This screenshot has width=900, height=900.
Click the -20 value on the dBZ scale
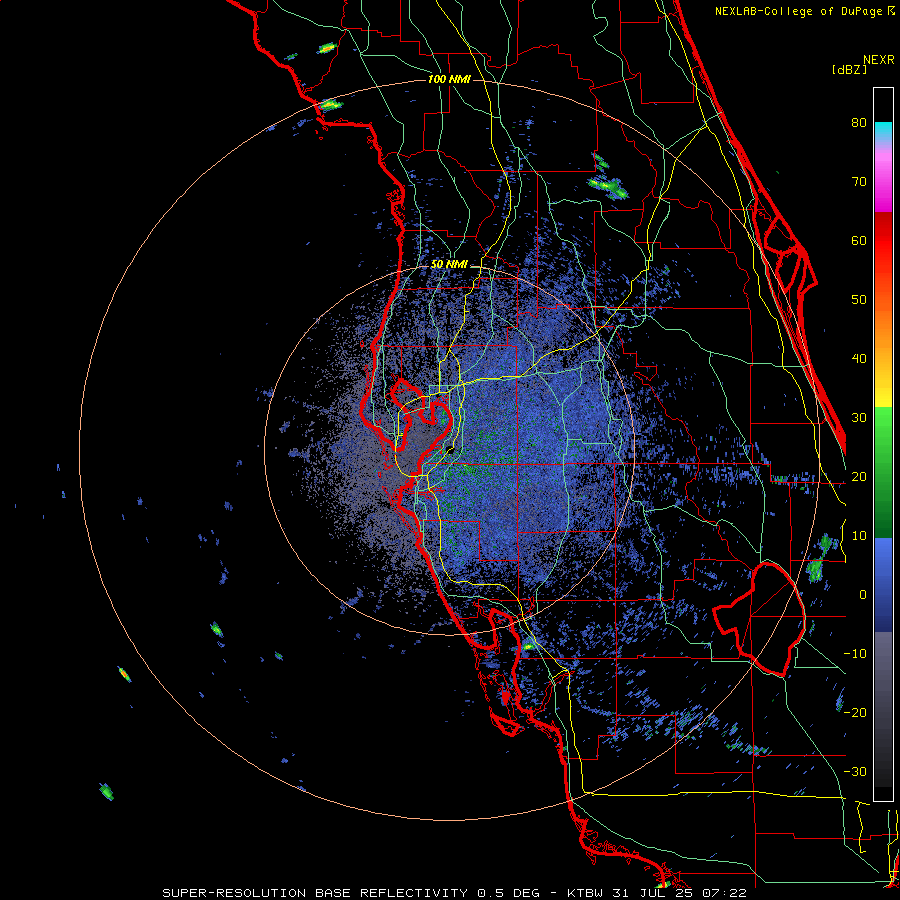click(855, 712)
